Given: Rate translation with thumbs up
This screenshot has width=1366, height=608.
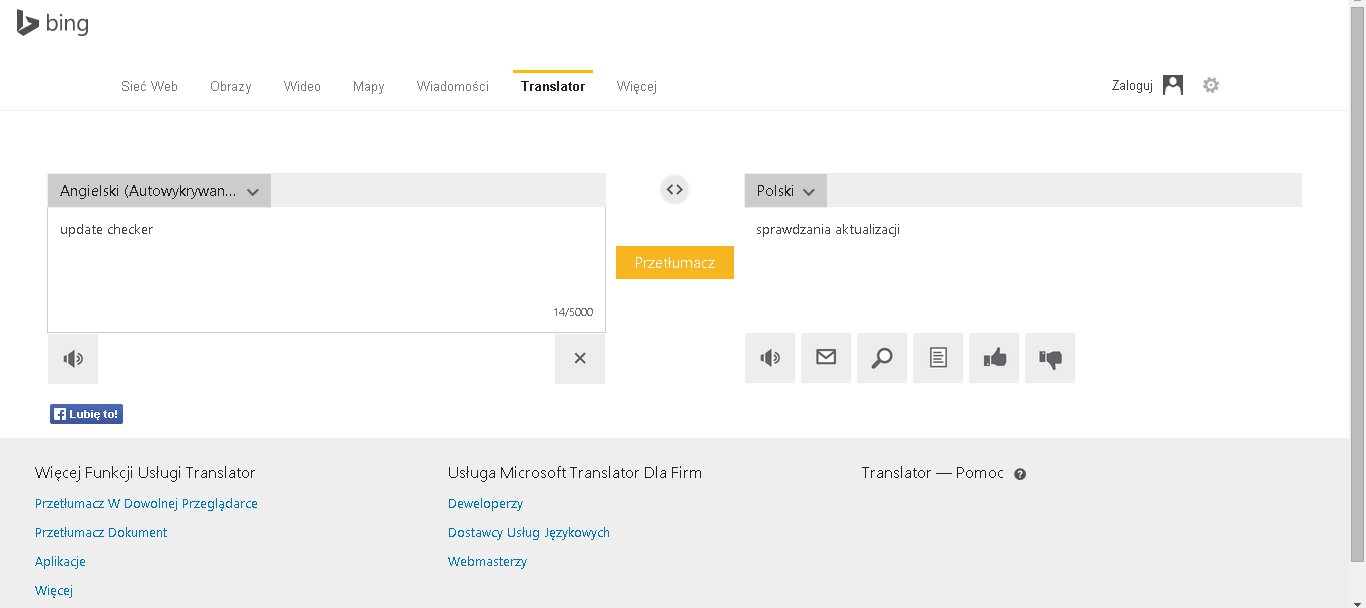Looking at the screenshot, I should 994,358.
